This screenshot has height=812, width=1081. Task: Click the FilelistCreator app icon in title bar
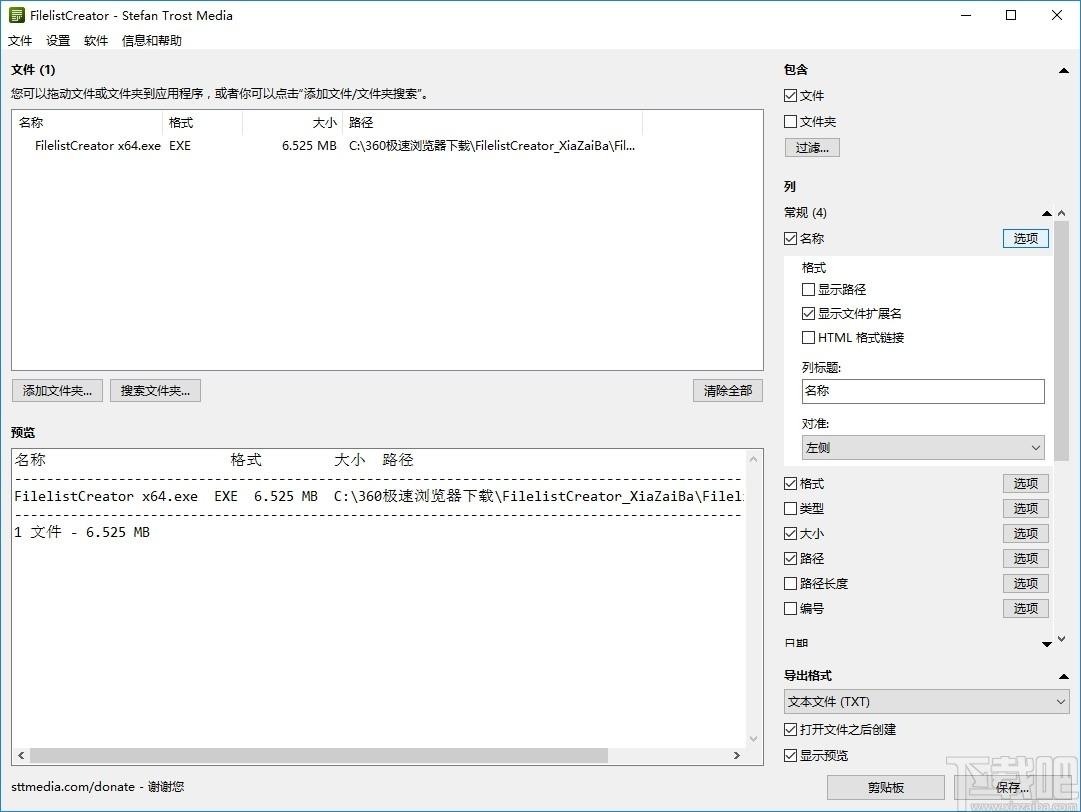17,15
